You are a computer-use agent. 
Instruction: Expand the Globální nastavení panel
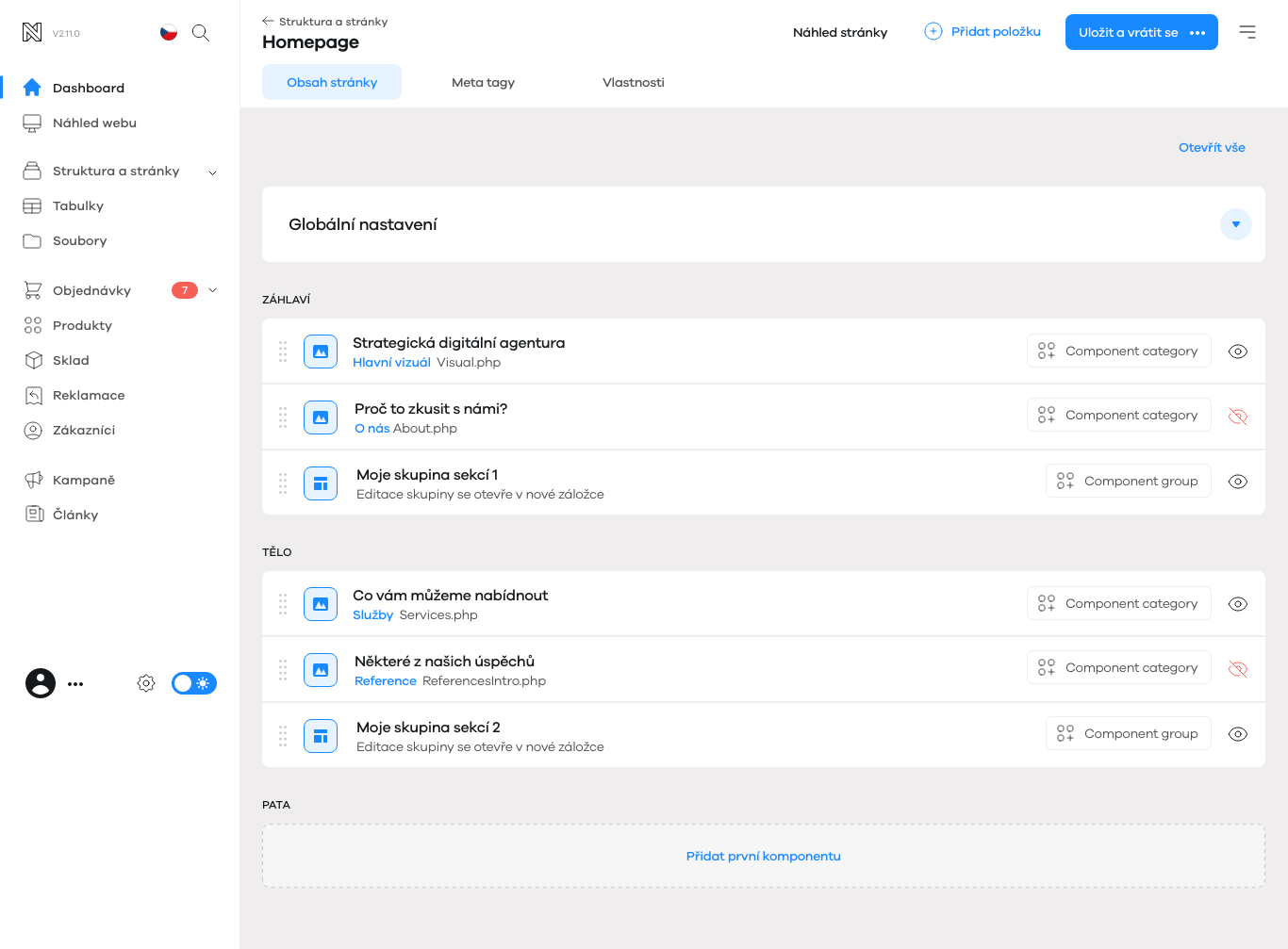coord(1235,224)
